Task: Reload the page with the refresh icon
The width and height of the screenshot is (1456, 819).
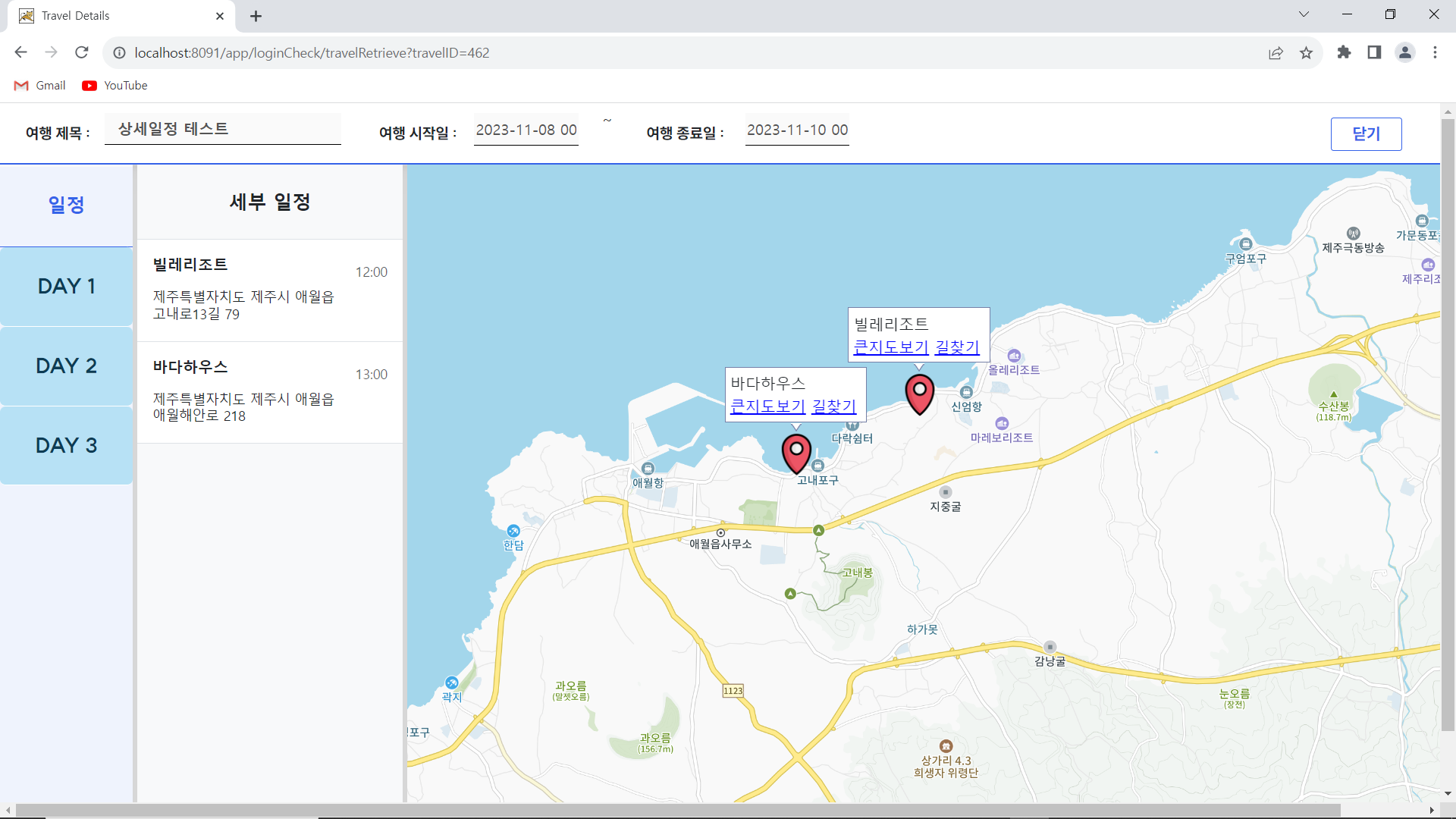Action: [82, 52]
